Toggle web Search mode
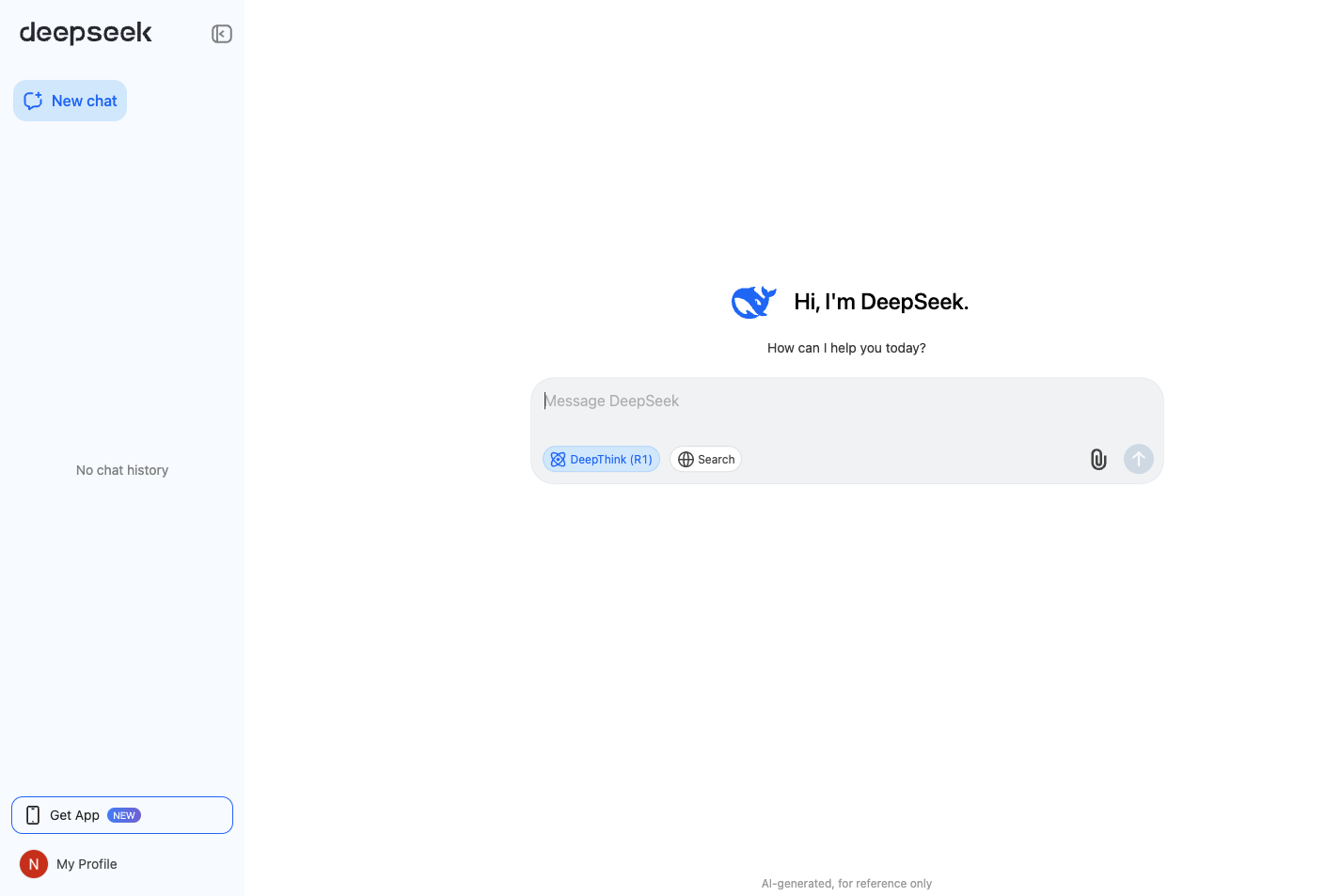Viewport: 1341px width, 896px height. click(x=705, y=459)
